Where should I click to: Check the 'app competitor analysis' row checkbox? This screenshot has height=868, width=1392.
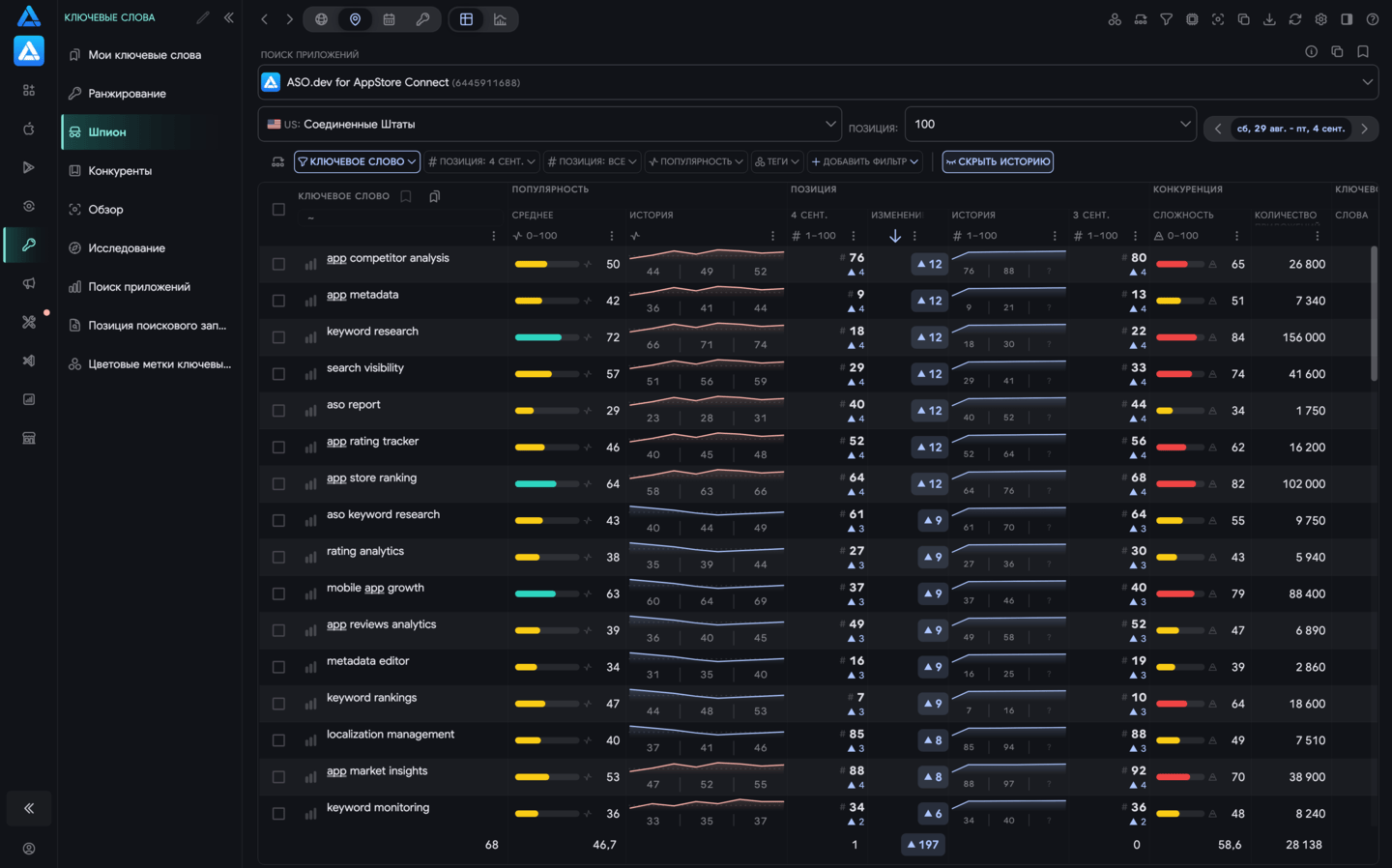pos(278,264)
